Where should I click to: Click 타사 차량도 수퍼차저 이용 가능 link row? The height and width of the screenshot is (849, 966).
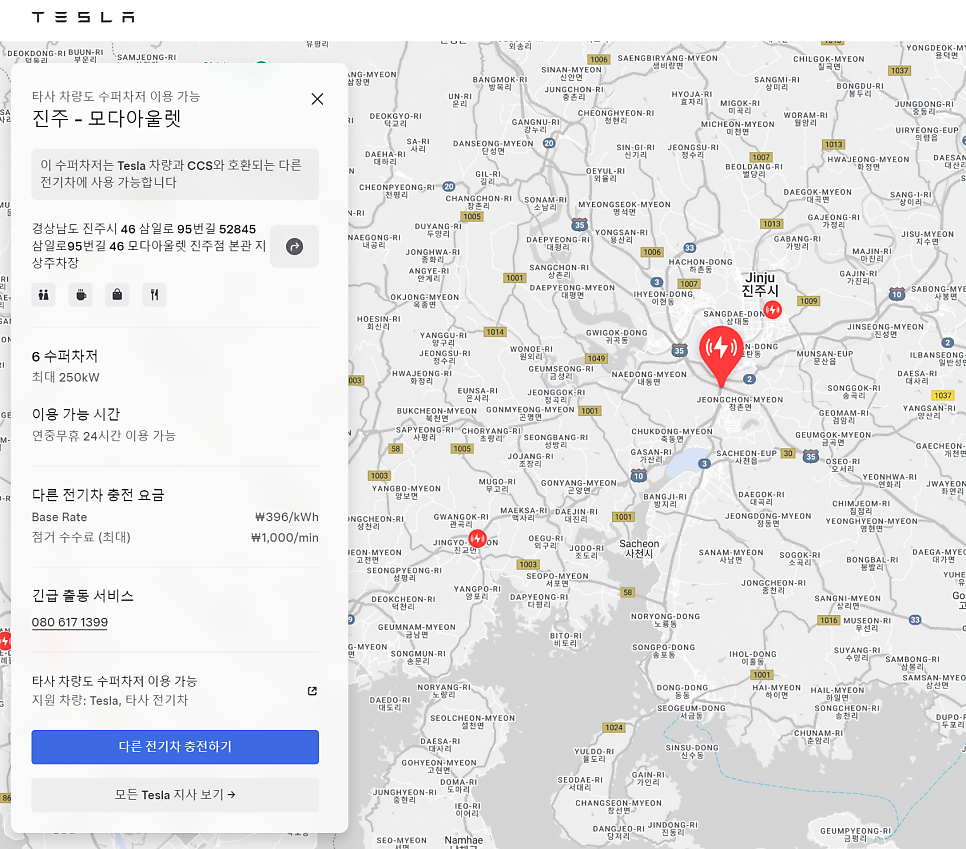point(176,691)
